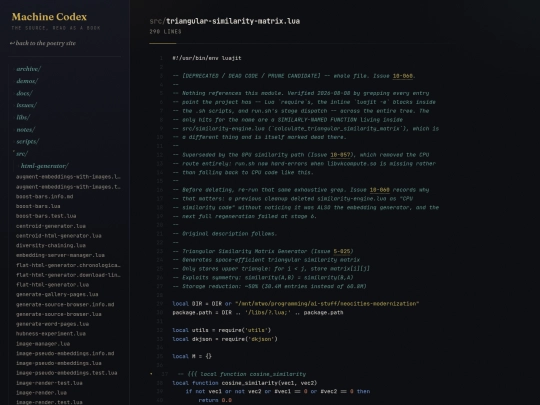540x405 pixels.
Task: Expand the issues/ folder
Action: click(x=27, y=105)
